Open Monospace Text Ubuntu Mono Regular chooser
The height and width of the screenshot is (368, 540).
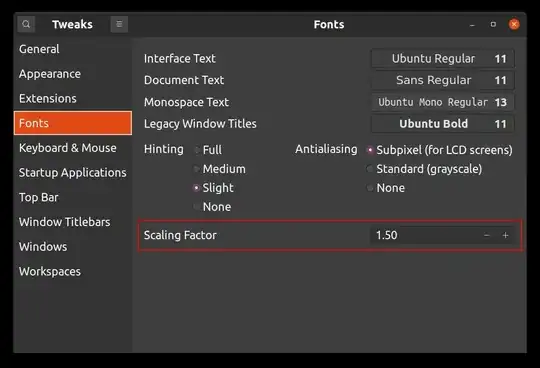point(443,102)
